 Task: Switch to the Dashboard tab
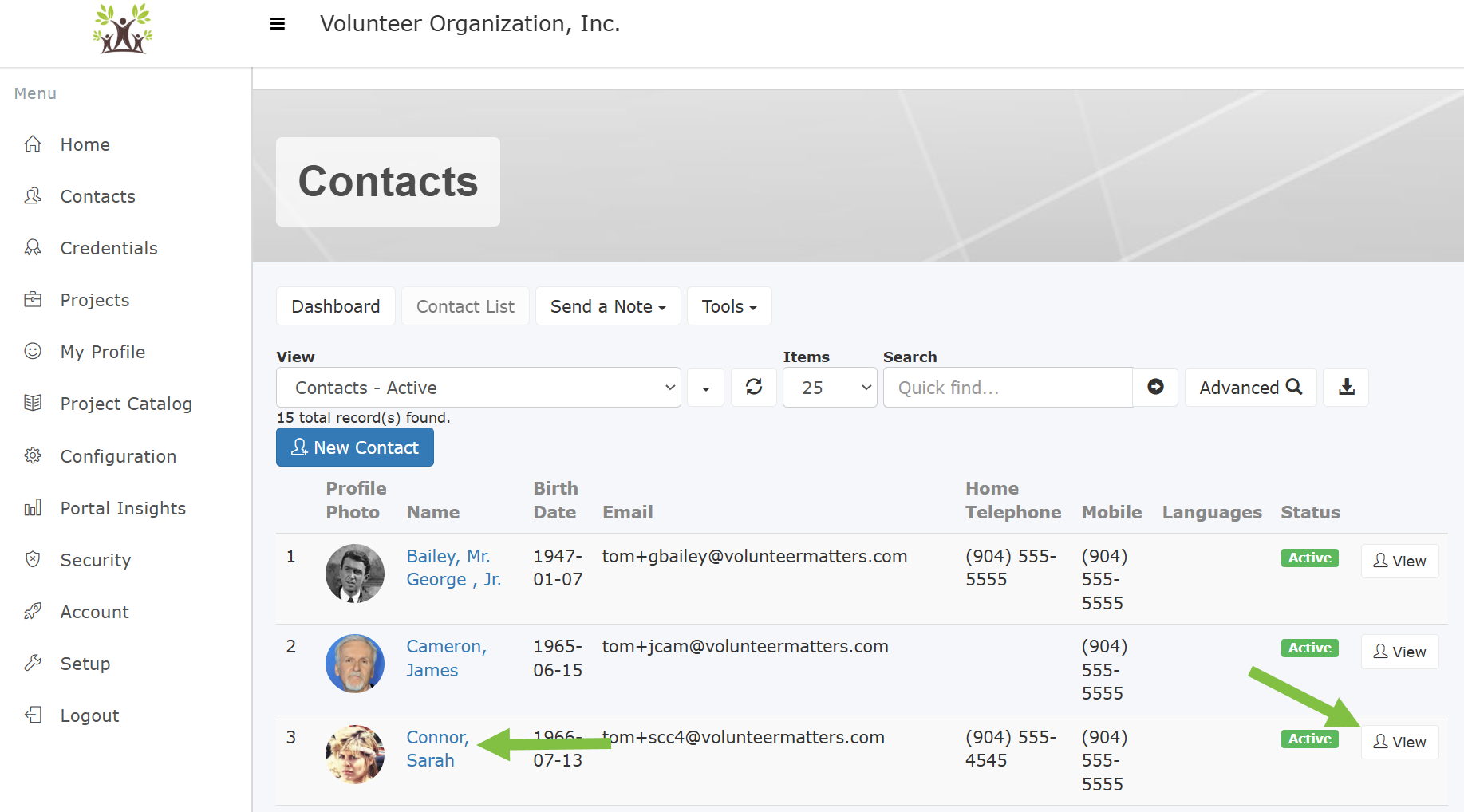(x=336, y=306)
